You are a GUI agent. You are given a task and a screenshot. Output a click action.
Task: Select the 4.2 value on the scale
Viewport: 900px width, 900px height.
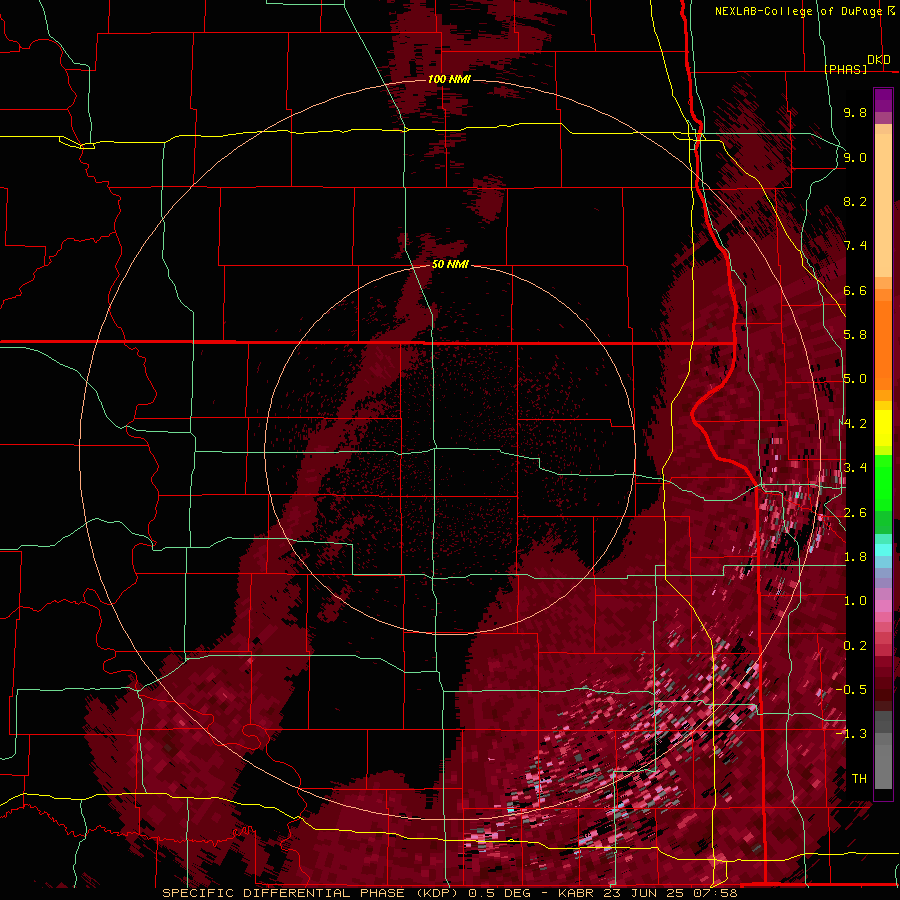click(x=855, y=424)
